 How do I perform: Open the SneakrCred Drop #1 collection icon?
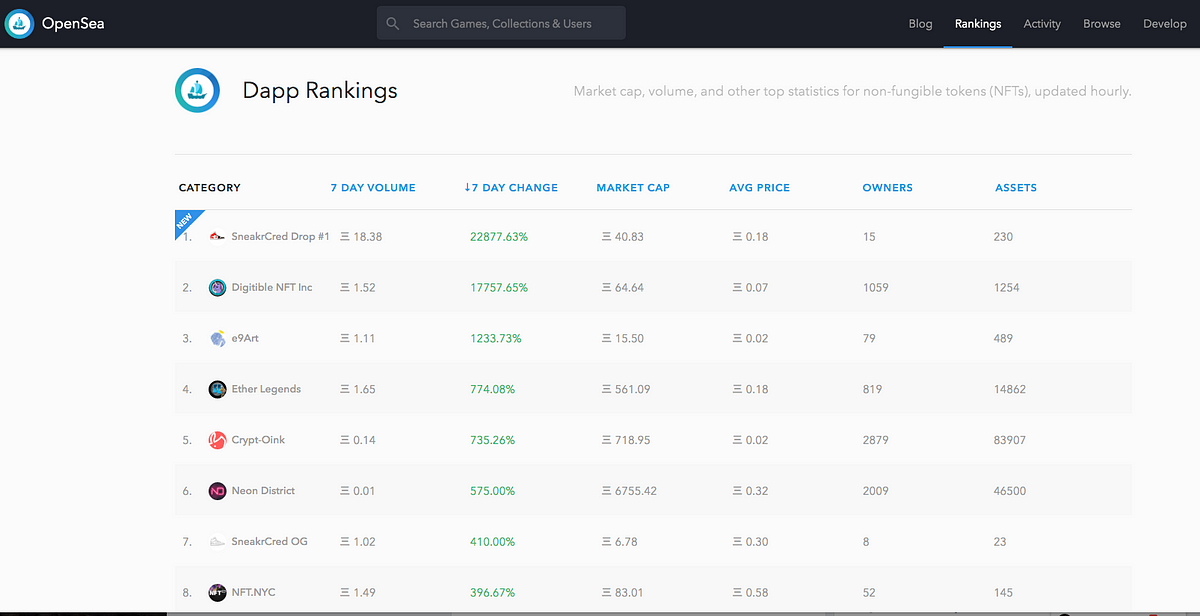[217, 237]
